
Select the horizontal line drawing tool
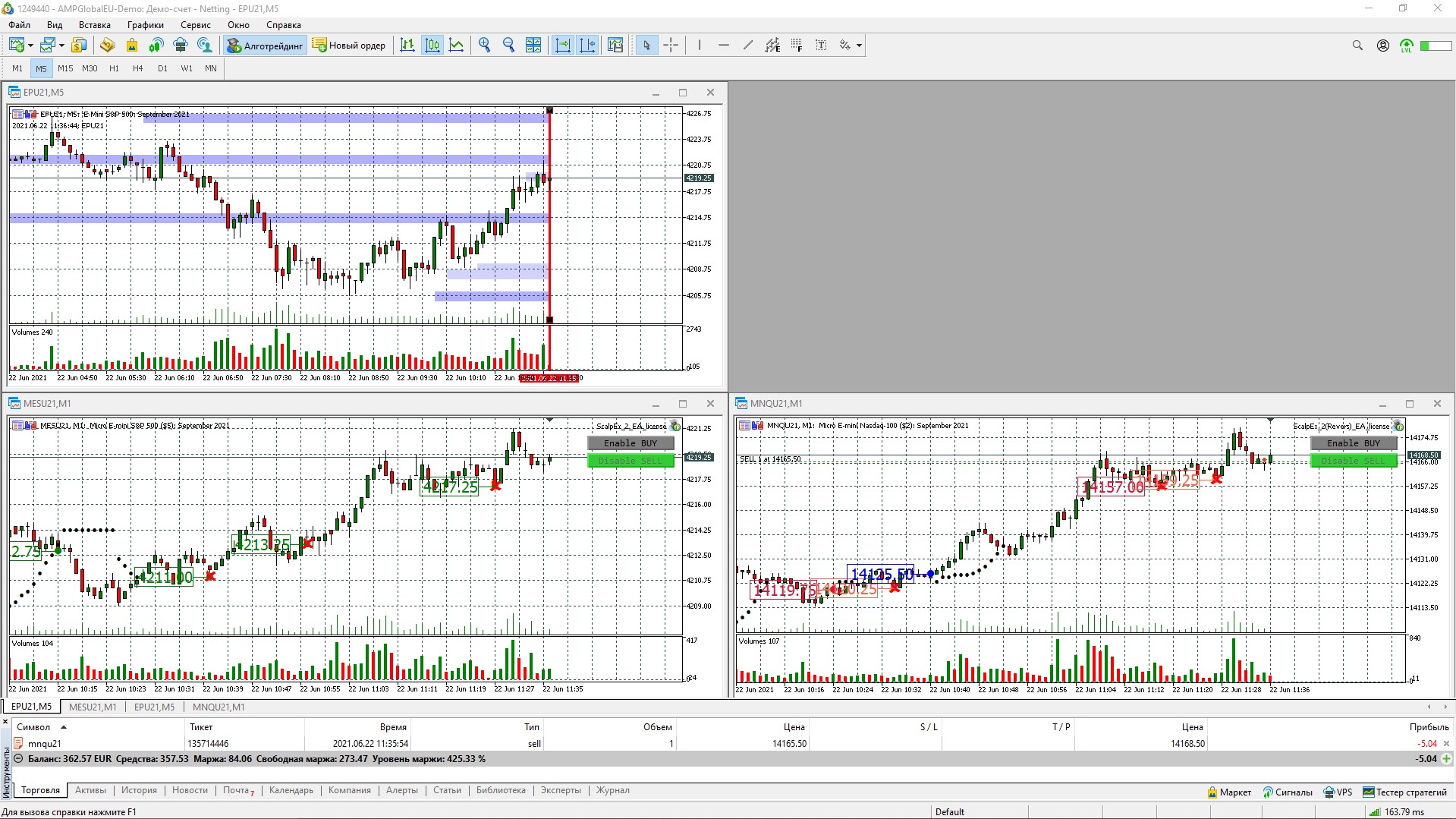tap(724, 46)
